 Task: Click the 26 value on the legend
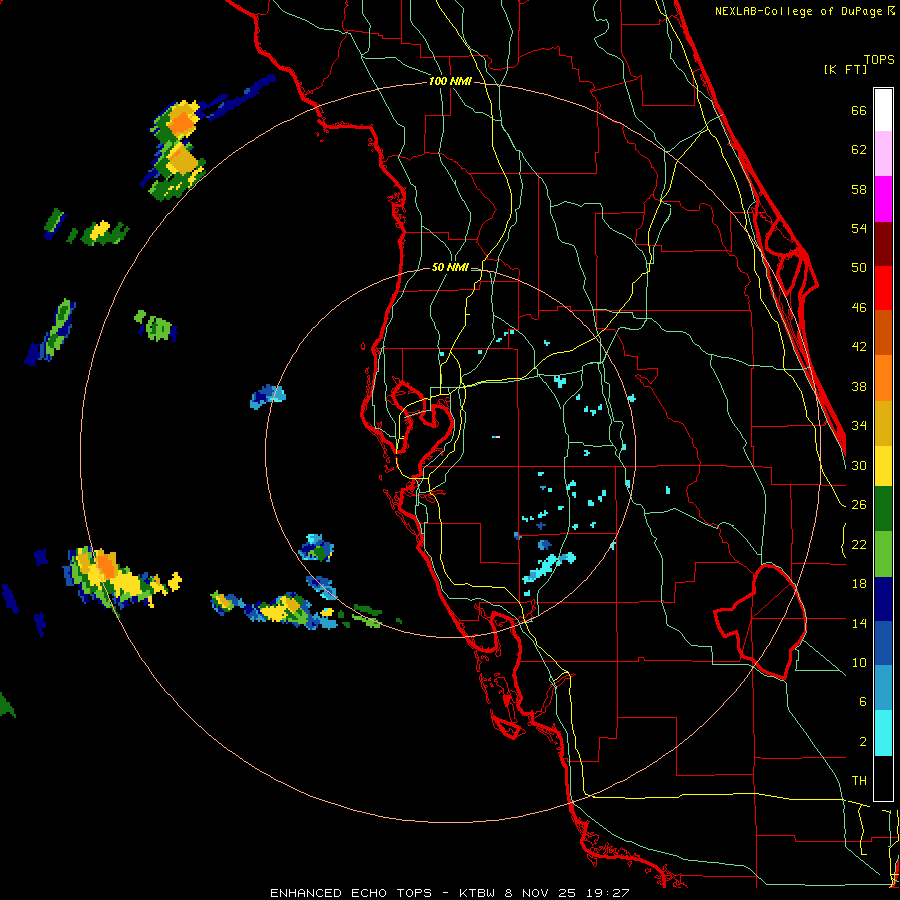[x=859, y=505]
